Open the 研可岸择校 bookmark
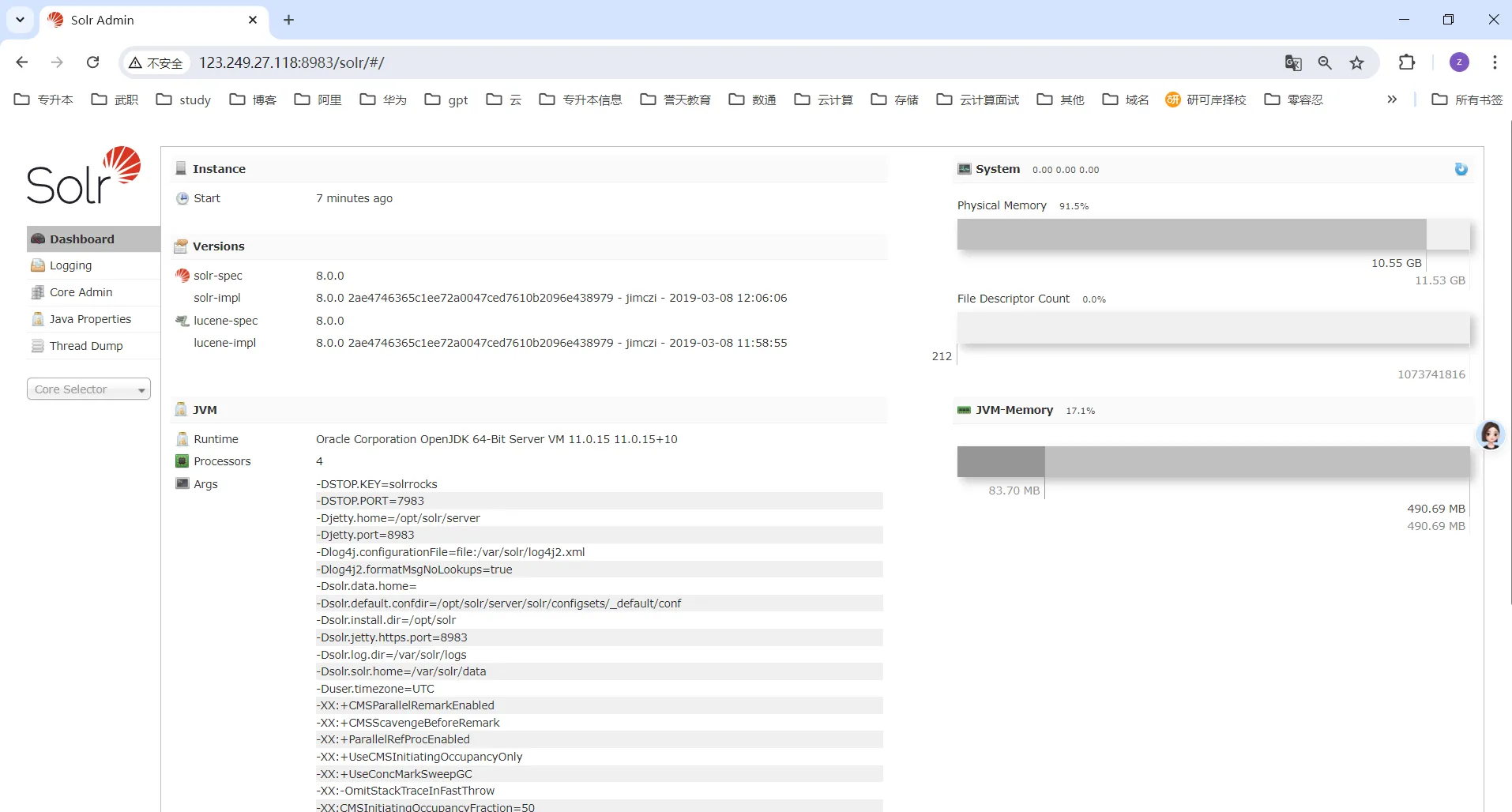 (x=1205, y=100)
